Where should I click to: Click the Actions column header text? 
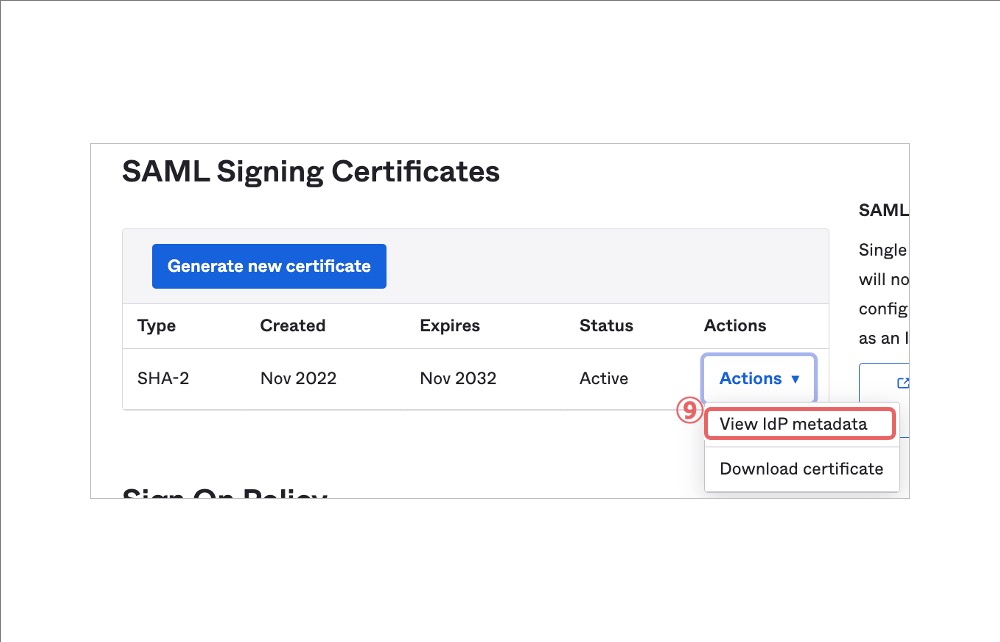[x=735, y=325]
